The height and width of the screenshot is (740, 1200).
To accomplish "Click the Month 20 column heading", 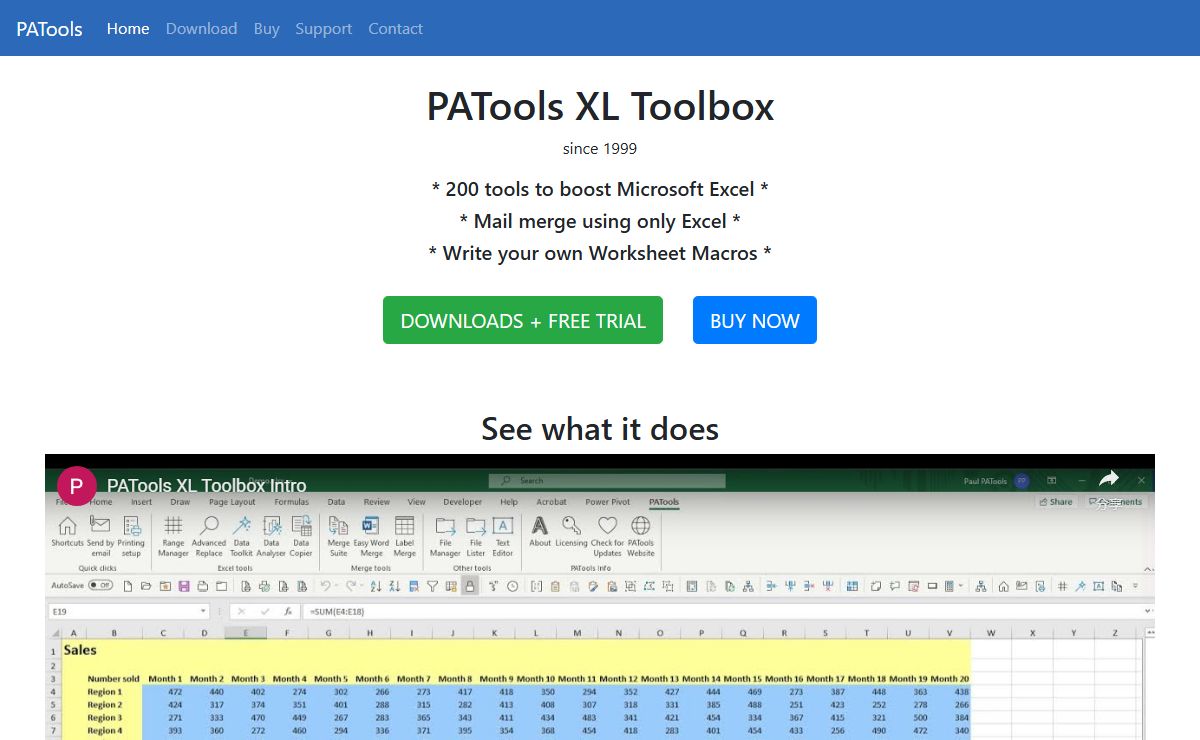I will point(949,679).
